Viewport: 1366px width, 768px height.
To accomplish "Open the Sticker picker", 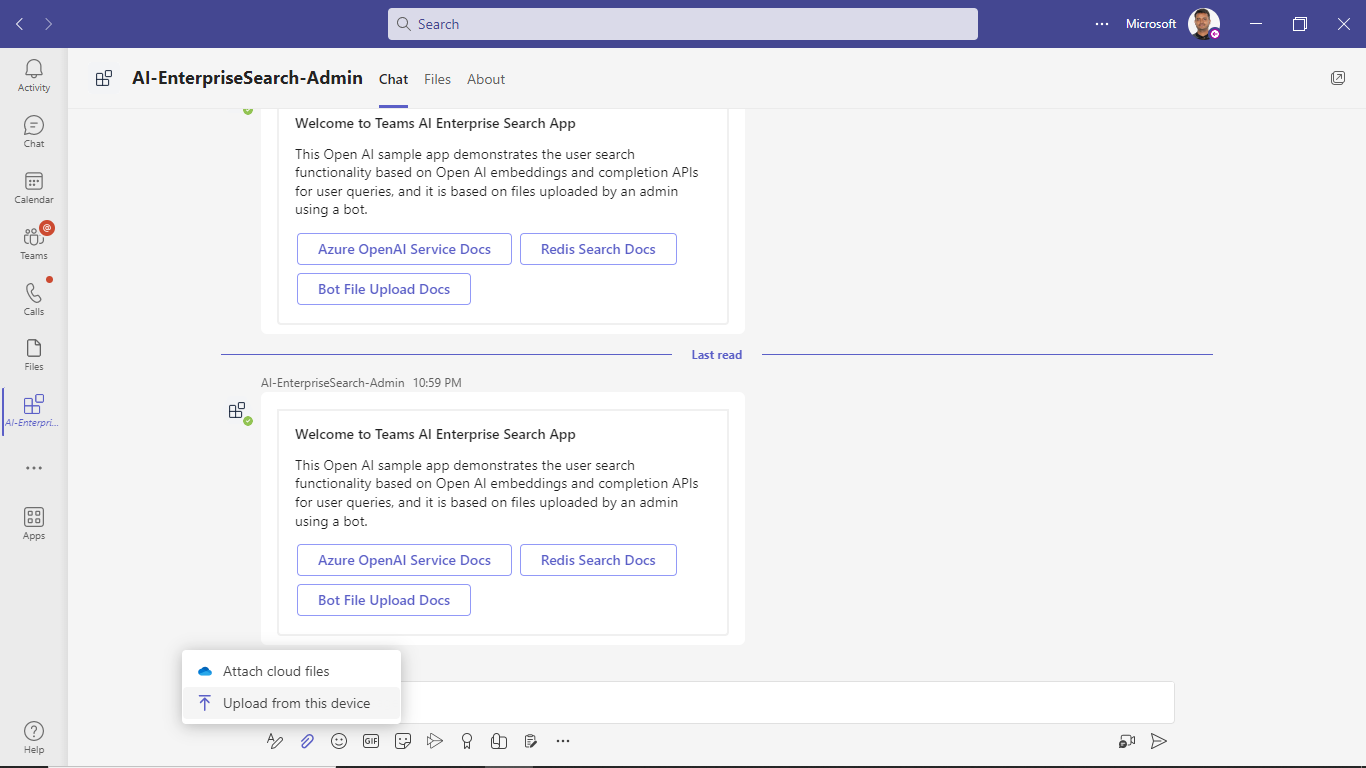I will point(403,741).
